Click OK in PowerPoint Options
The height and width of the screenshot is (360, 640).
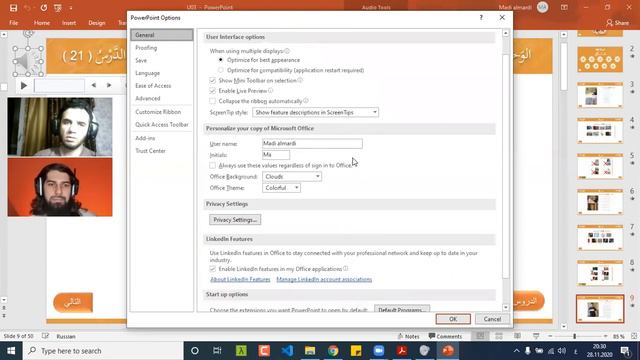click(x=453, y=319)
